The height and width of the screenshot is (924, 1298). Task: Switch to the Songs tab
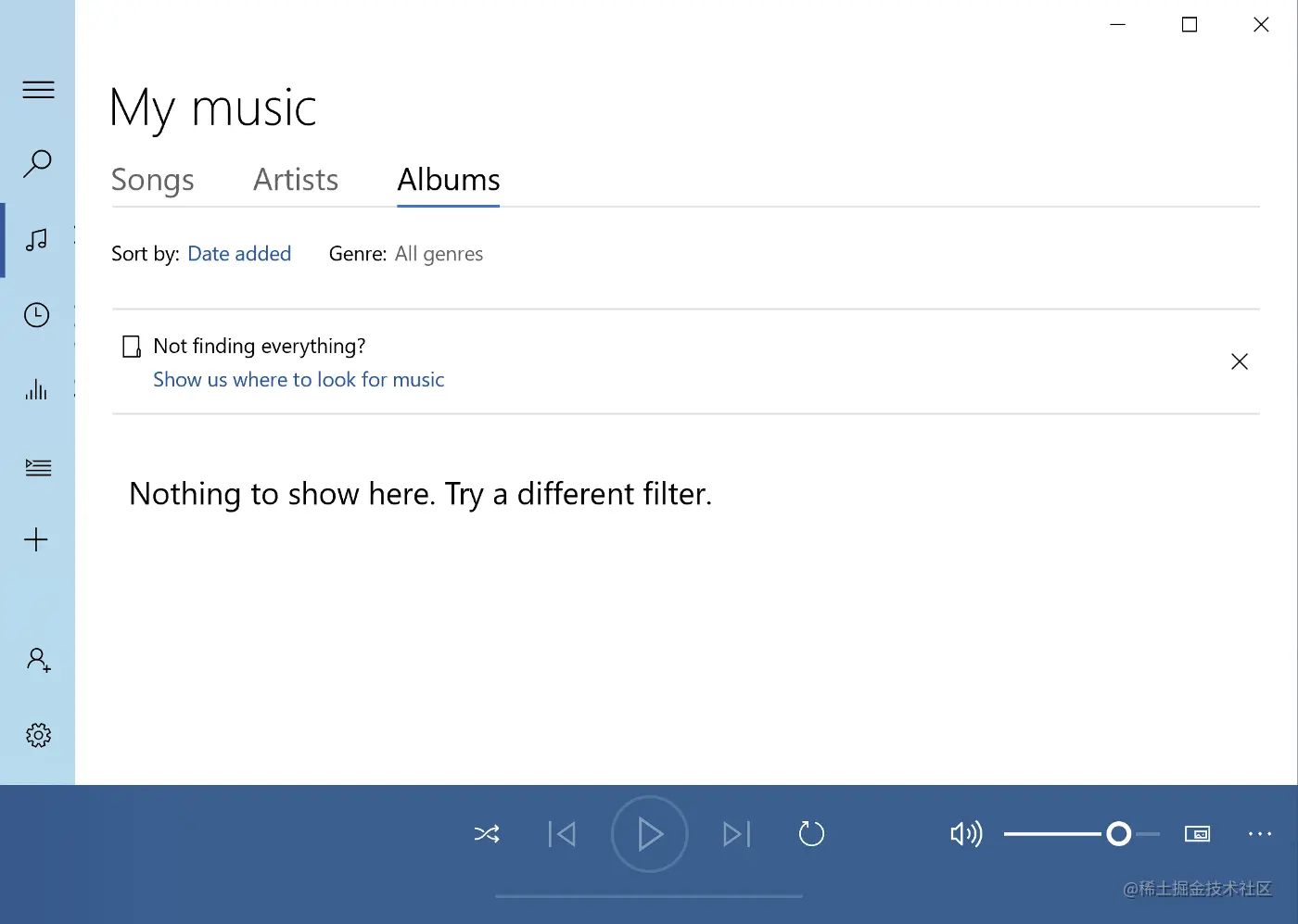pos(153,180)
